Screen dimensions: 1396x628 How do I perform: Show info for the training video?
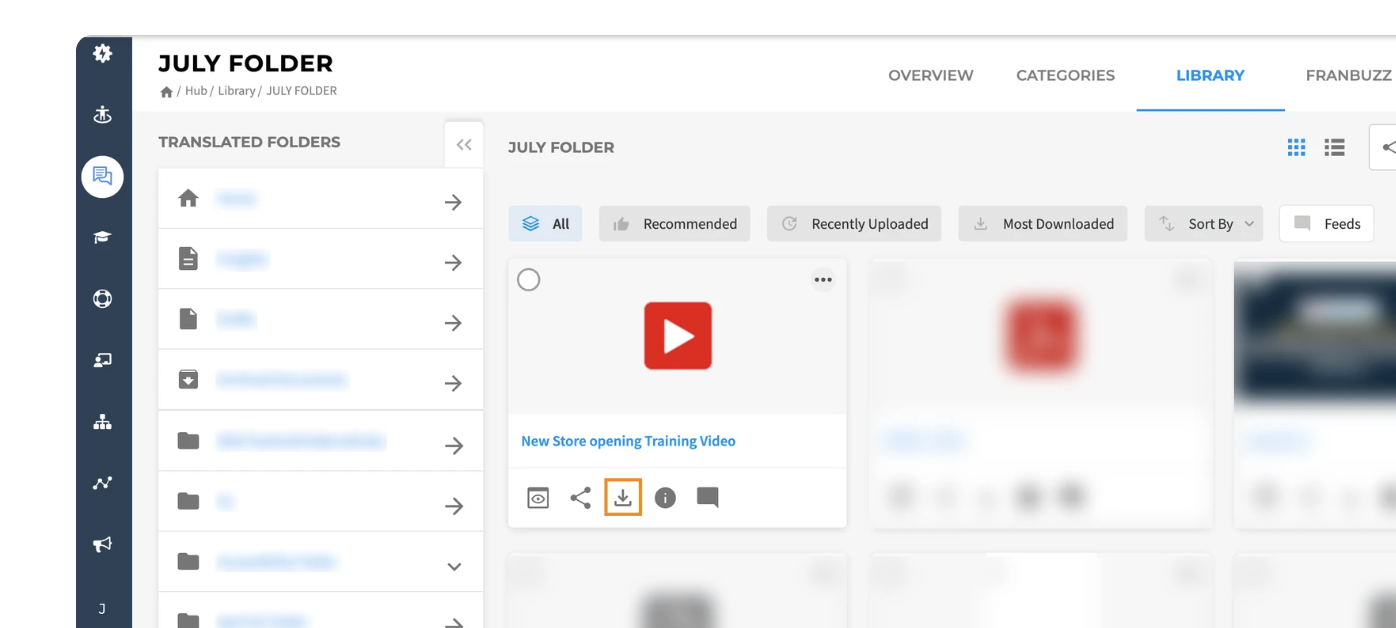click(x=665, y=497)
